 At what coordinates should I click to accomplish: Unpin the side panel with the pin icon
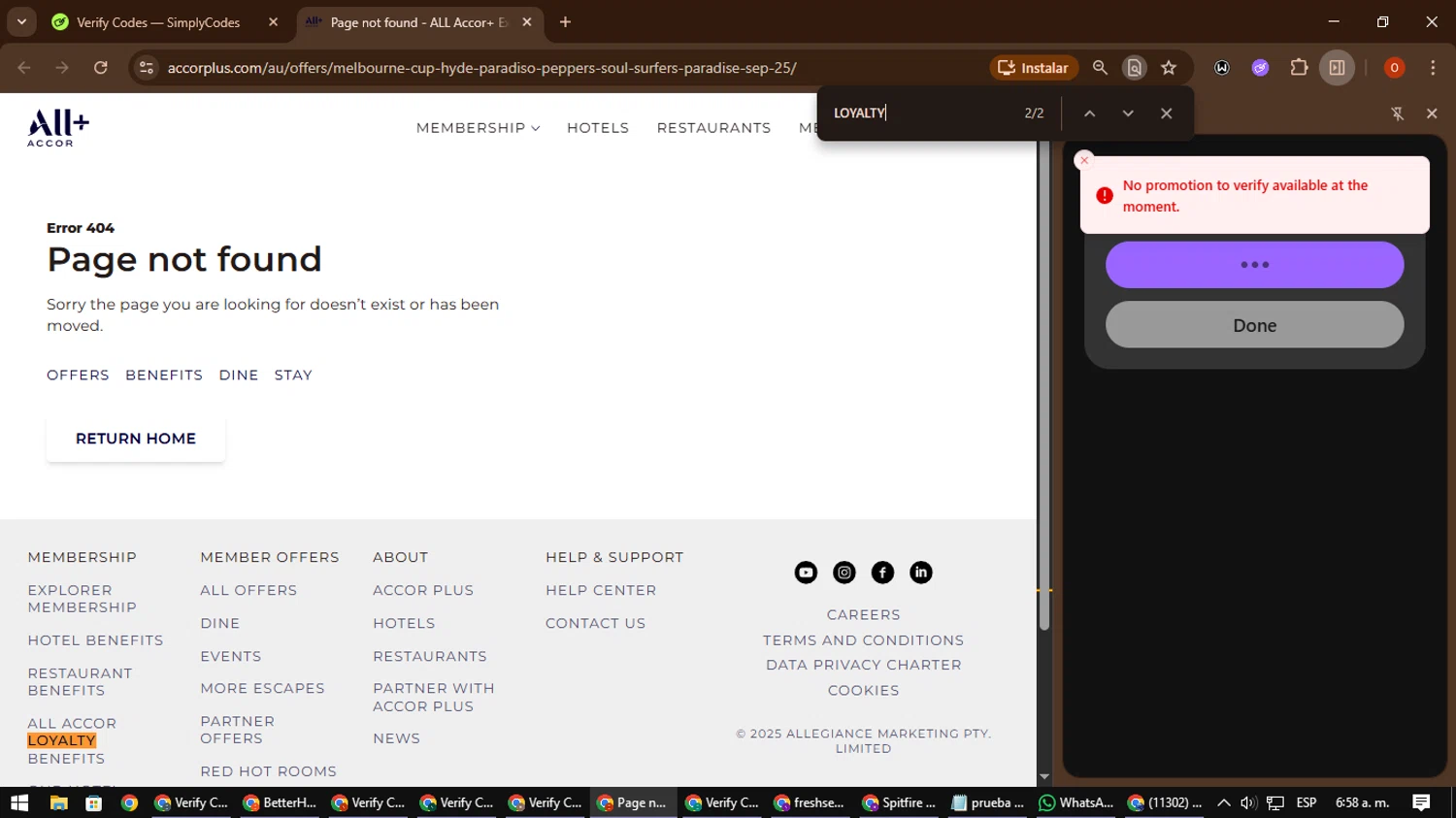(x=1398, y=114)
